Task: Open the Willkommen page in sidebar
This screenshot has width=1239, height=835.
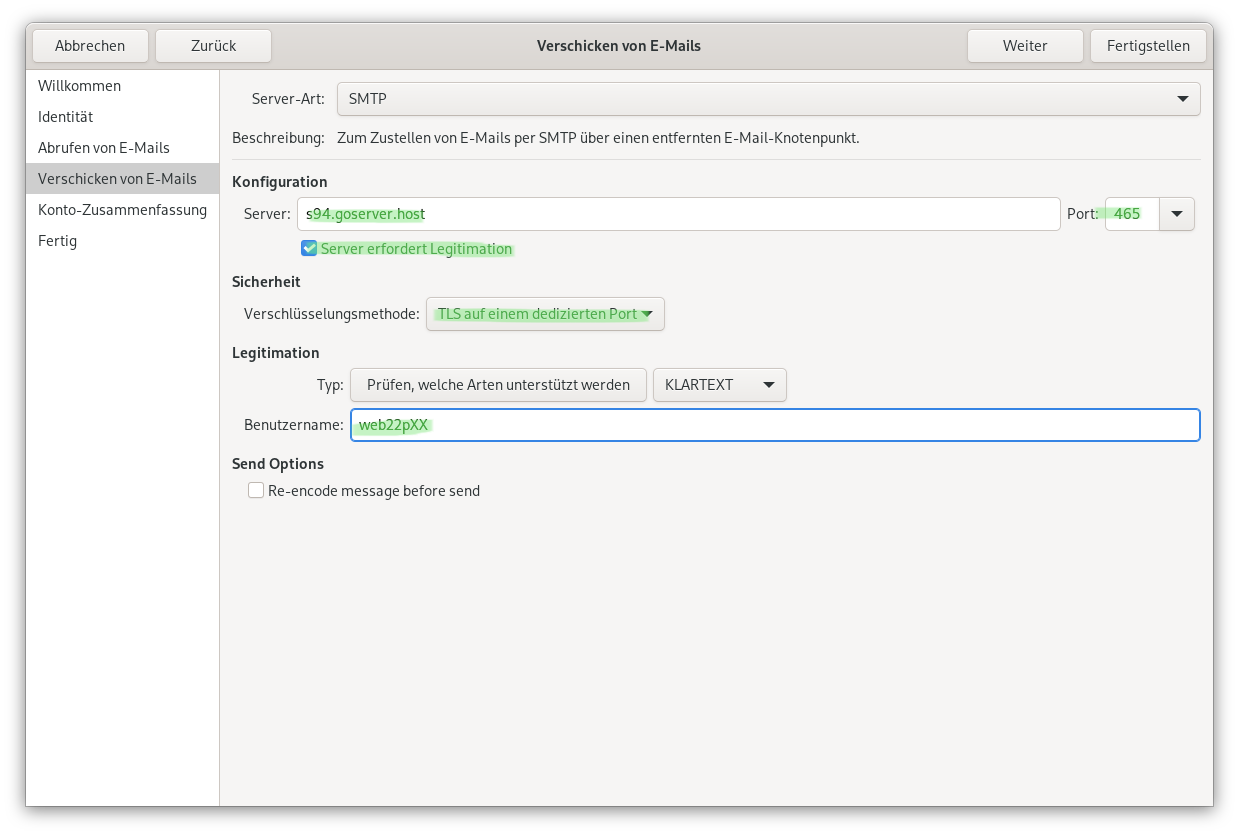Action: tap(80, 86)
